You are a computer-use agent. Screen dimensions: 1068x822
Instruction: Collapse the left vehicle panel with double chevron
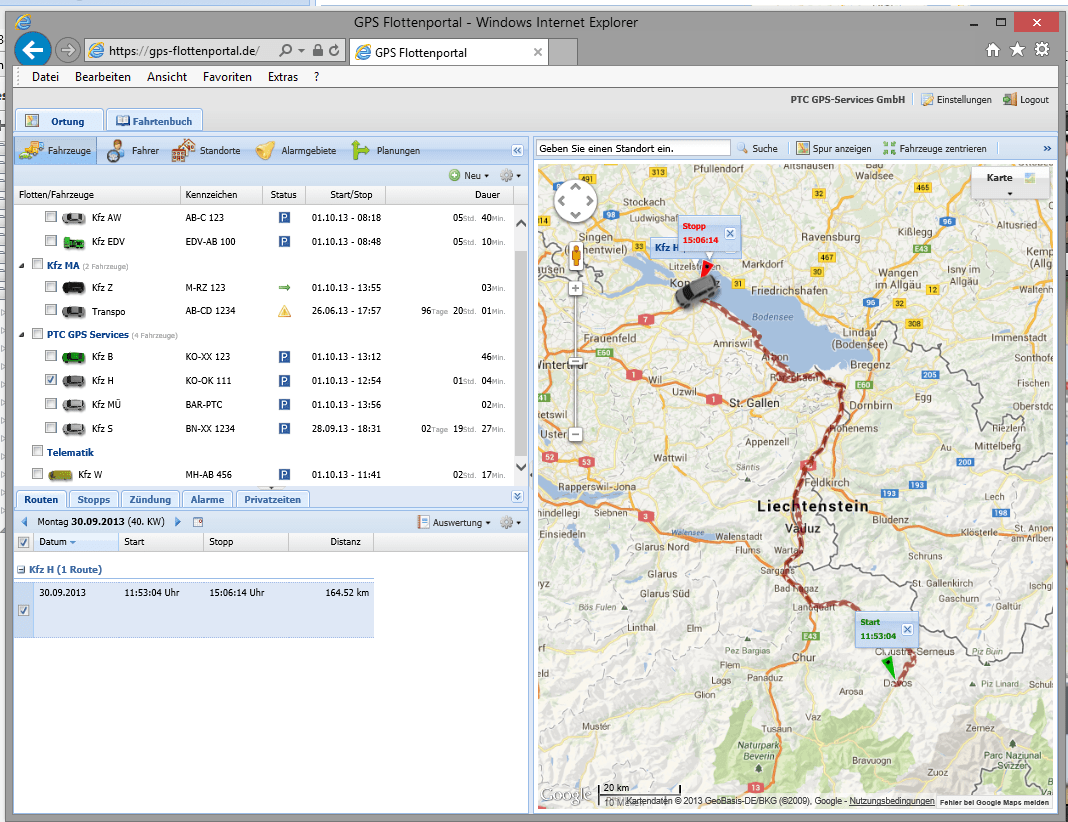click(518, 151)
